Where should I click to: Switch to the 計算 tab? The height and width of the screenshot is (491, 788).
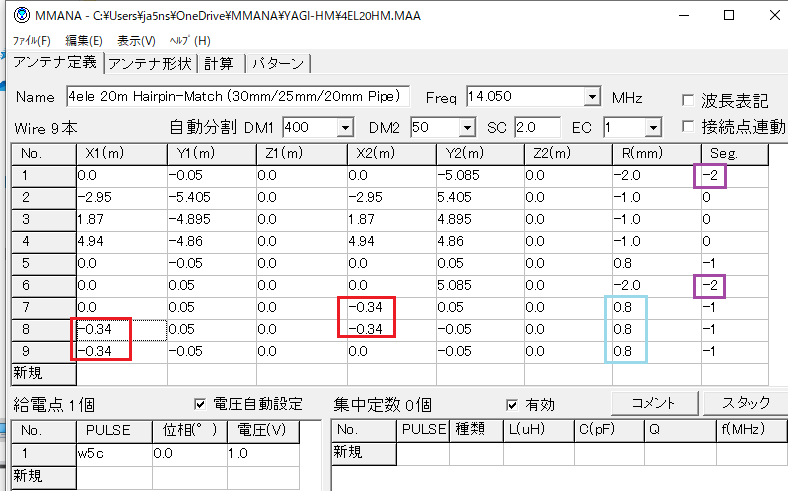coord(219,64)
